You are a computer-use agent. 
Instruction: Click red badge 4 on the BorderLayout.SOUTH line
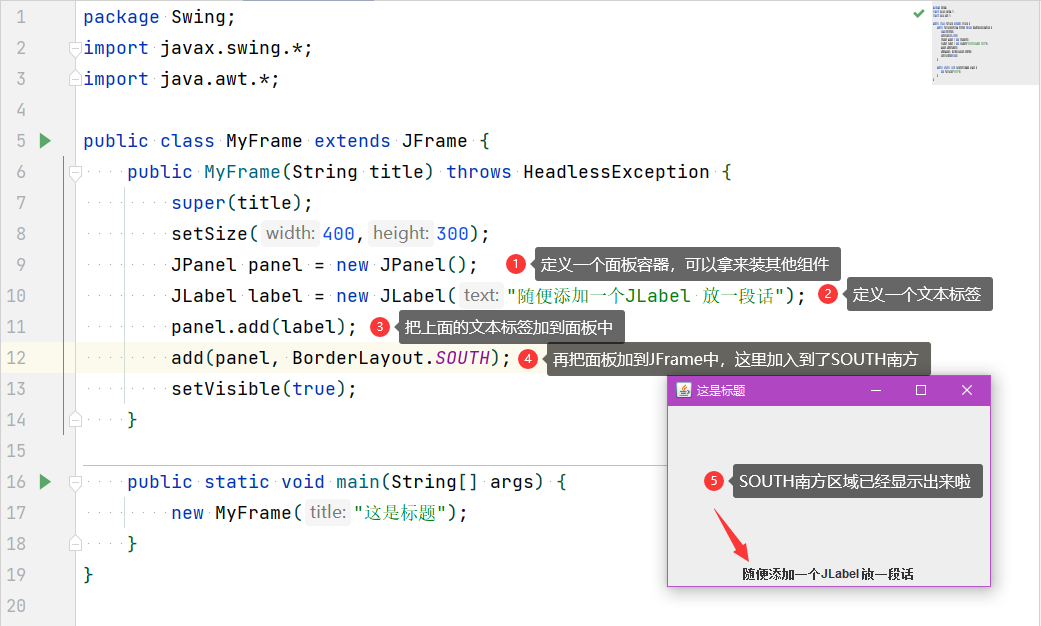coord(528,358)
